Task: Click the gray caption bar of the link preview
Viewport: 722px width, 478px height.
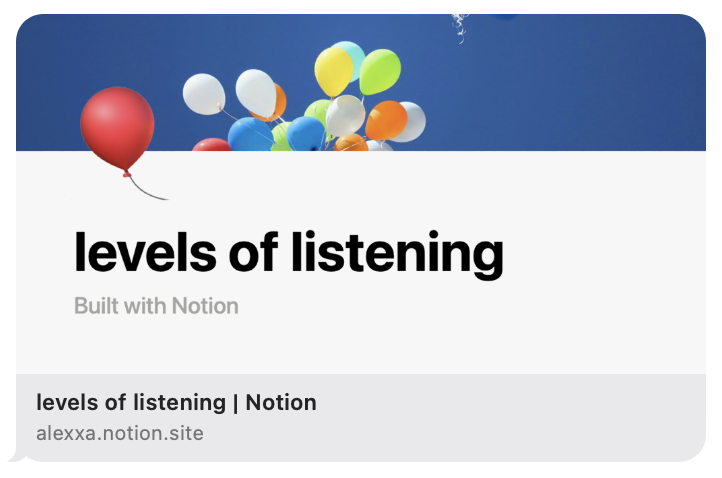Action: tap(361, 418)
